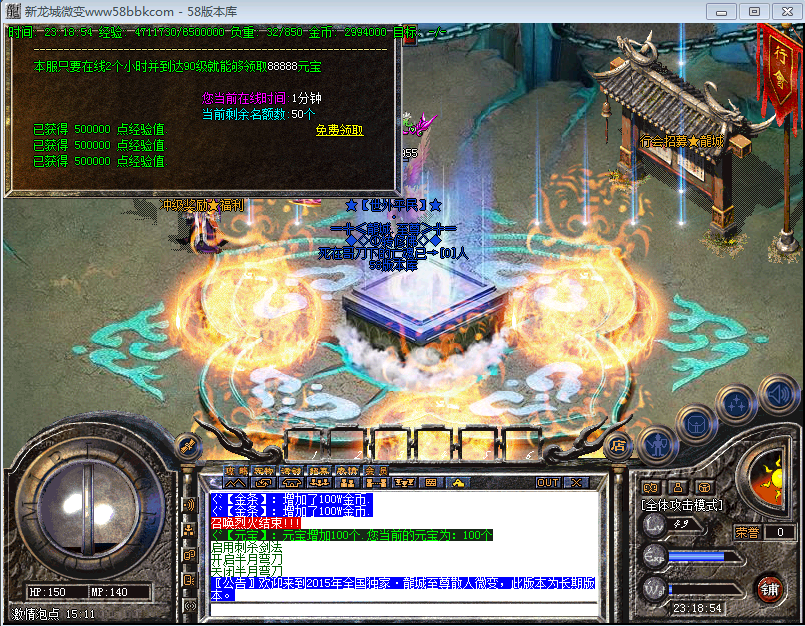
Task: Click the satellite icon beside the hotbar
Action: pos(187,446)
